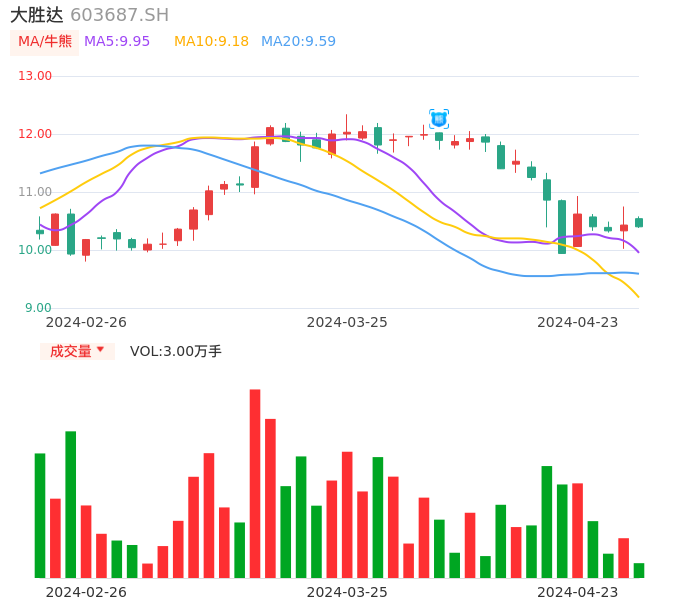The width and height of the screenshot is (686, 606).
Task: Click the 2024-03-25 date label under volume chart
Action: coord(347,592)
